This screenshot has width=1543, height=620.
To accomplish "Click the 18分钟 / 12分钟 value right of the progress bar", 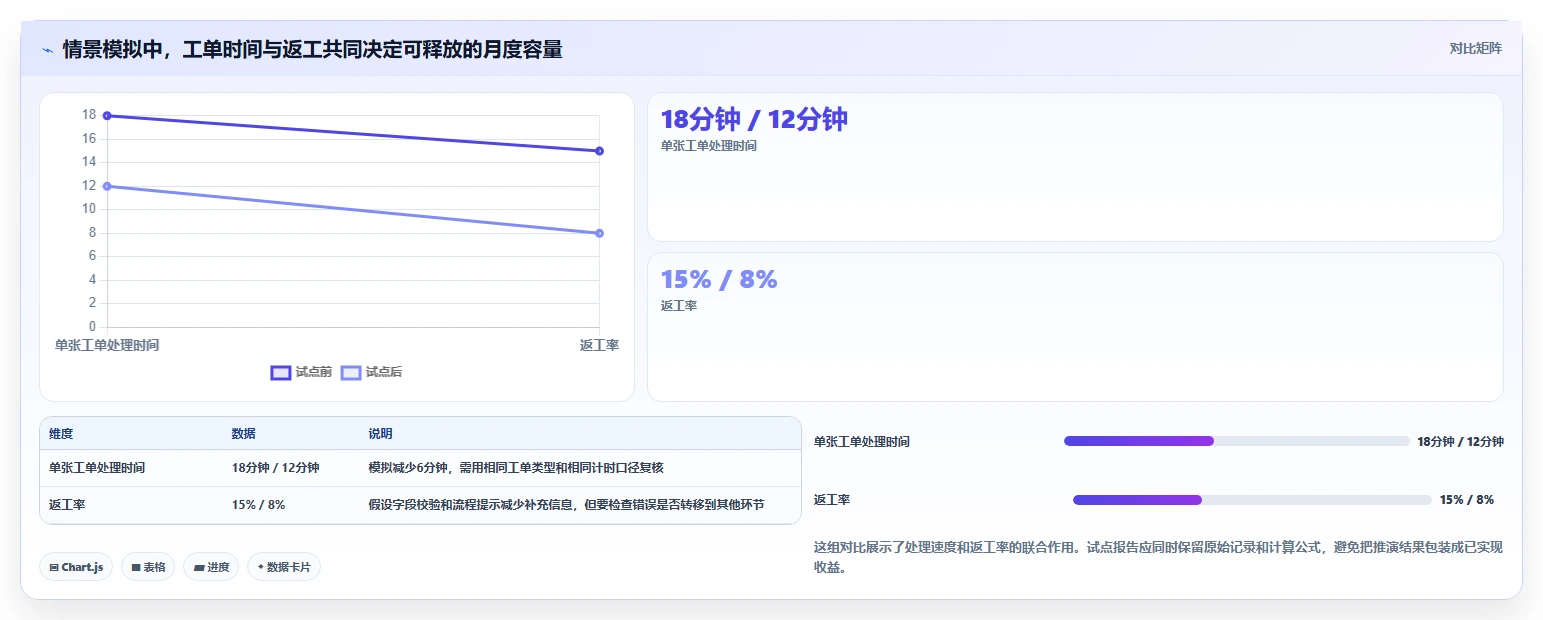I will tap(1460, 442).
